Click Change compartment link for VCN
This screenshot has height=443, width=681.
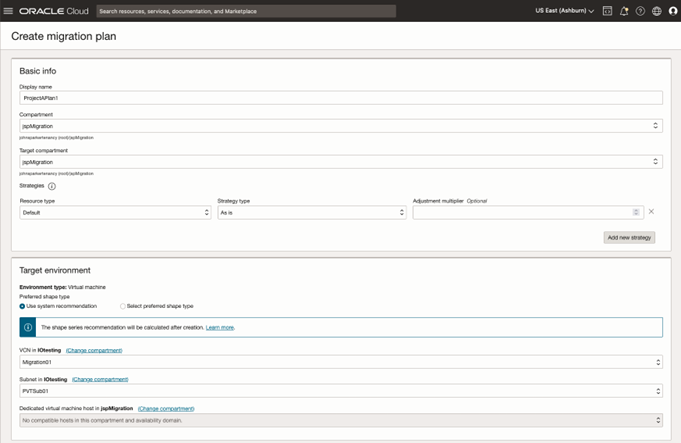coord(94,350)
